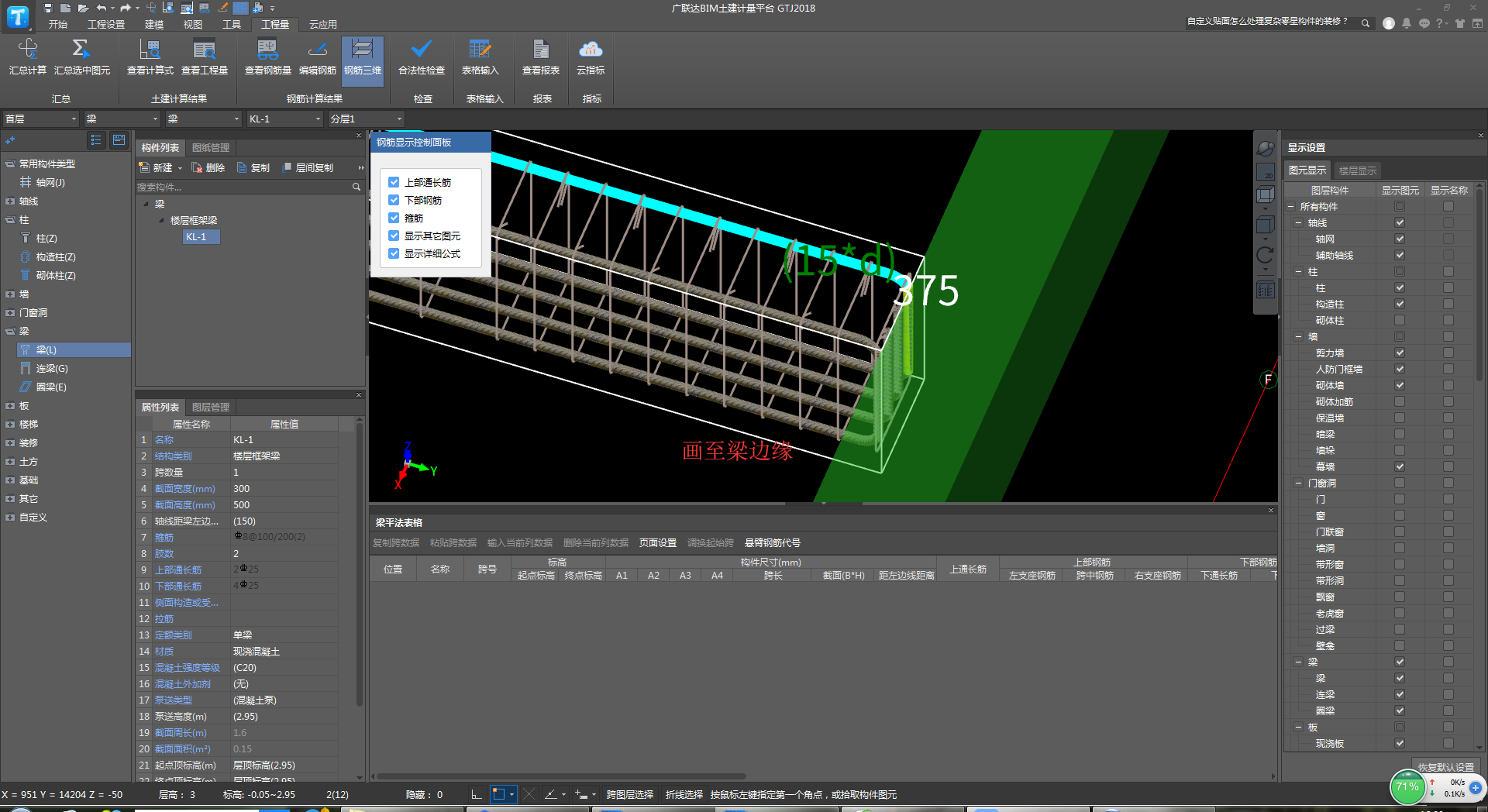
Task: Open the KL-1 component dropdown
Action: click(x=284, y=119)
